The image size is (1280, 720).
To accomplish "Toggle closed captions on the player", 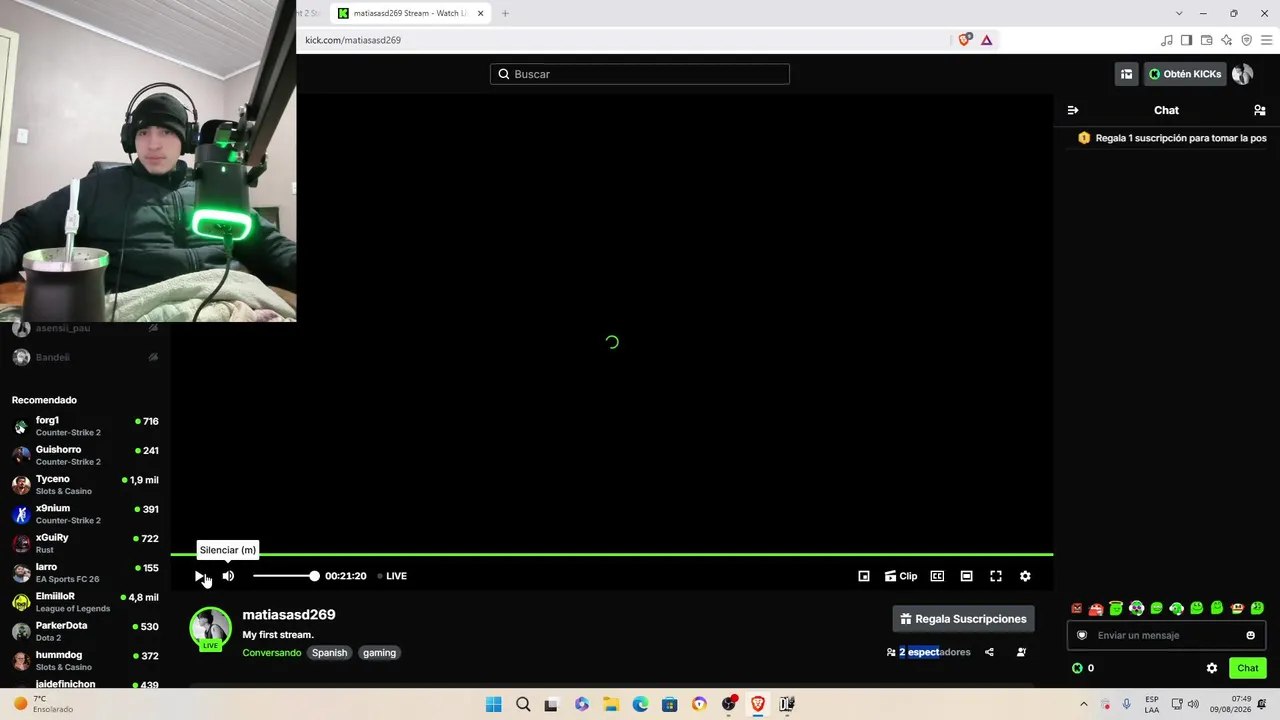I will 937,576.
